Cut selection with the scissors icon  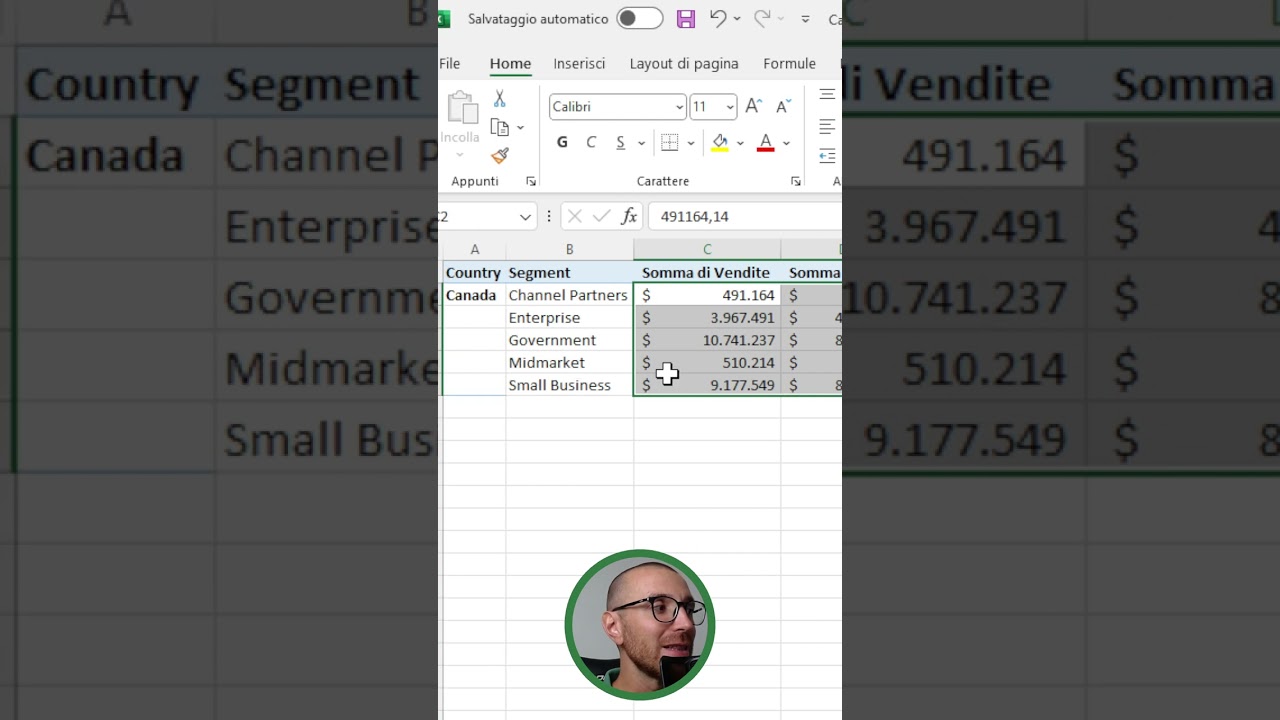click(499, 99)
